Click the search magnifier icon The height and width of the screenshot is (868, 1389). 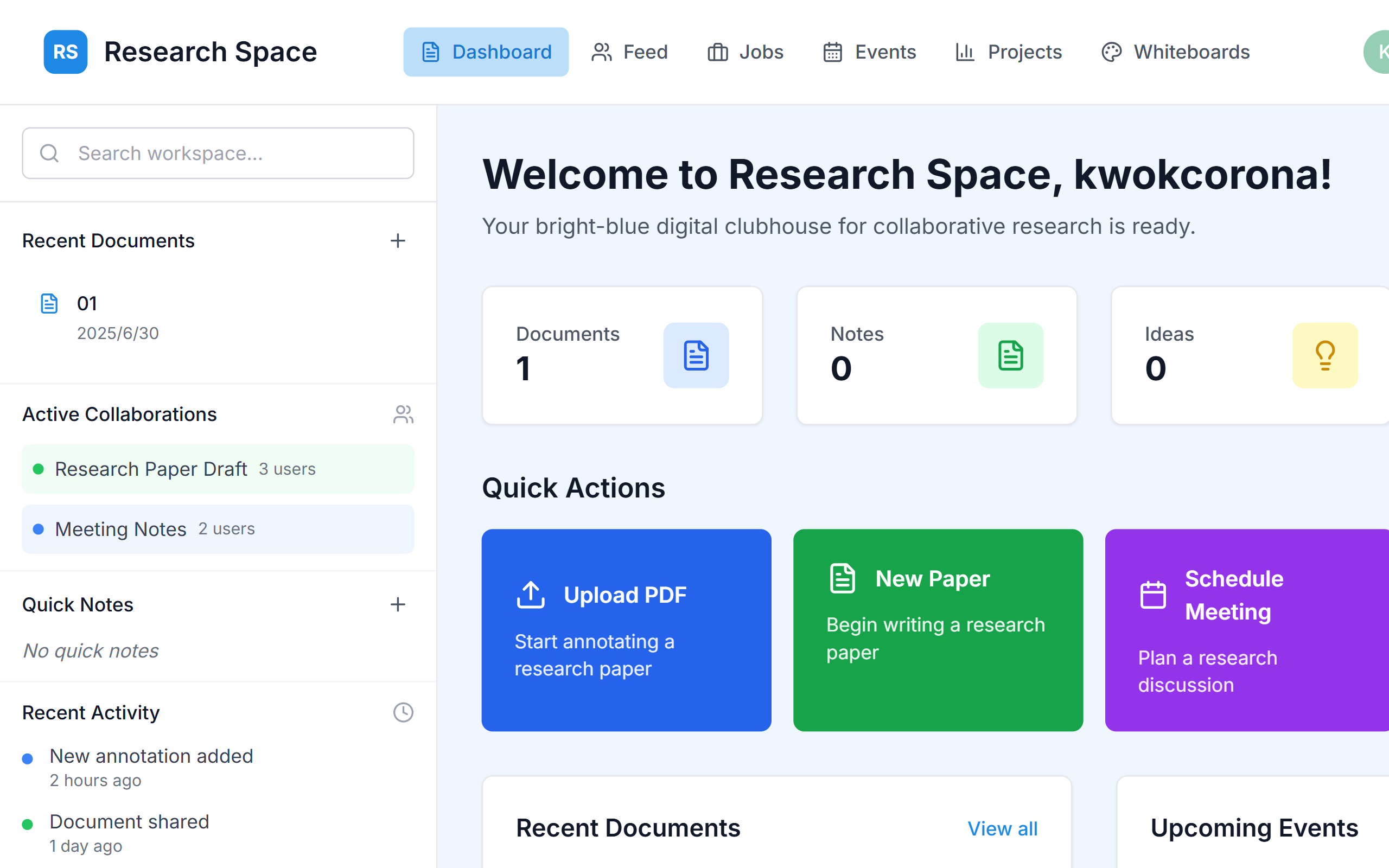point(49,152)
